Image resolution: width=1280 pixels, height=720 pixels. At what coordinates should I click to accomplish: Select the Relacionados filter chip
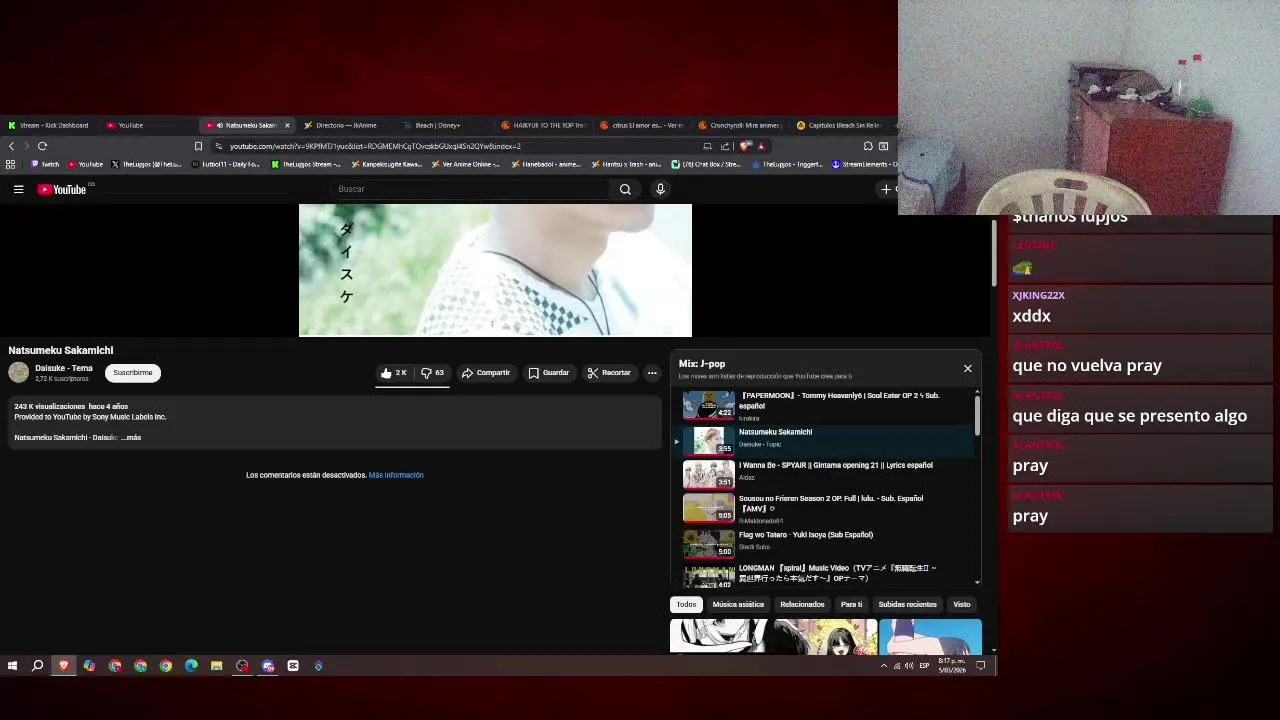tap(802, 604)
